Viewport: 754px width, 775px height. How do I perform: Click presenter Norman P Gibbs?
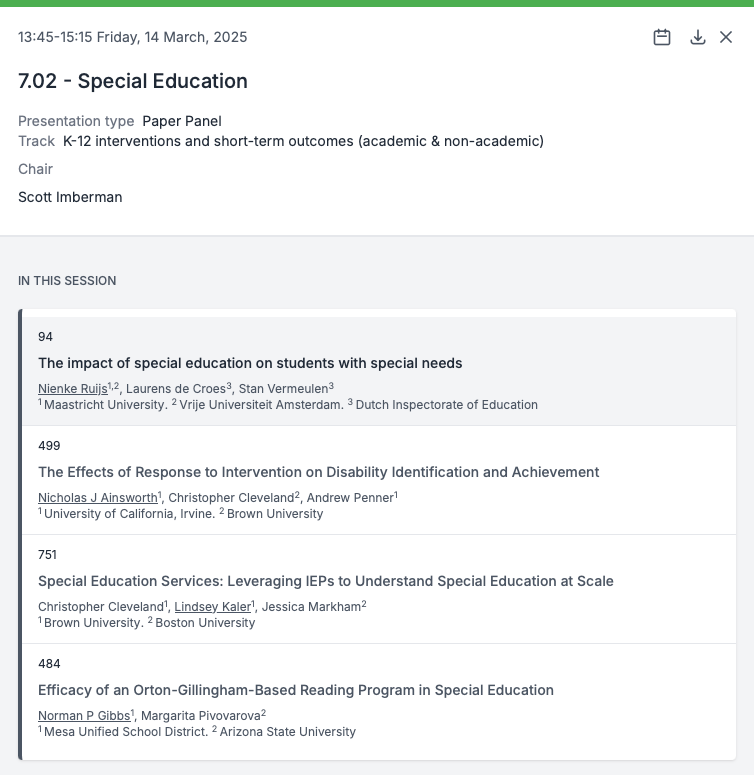[84, 715]
